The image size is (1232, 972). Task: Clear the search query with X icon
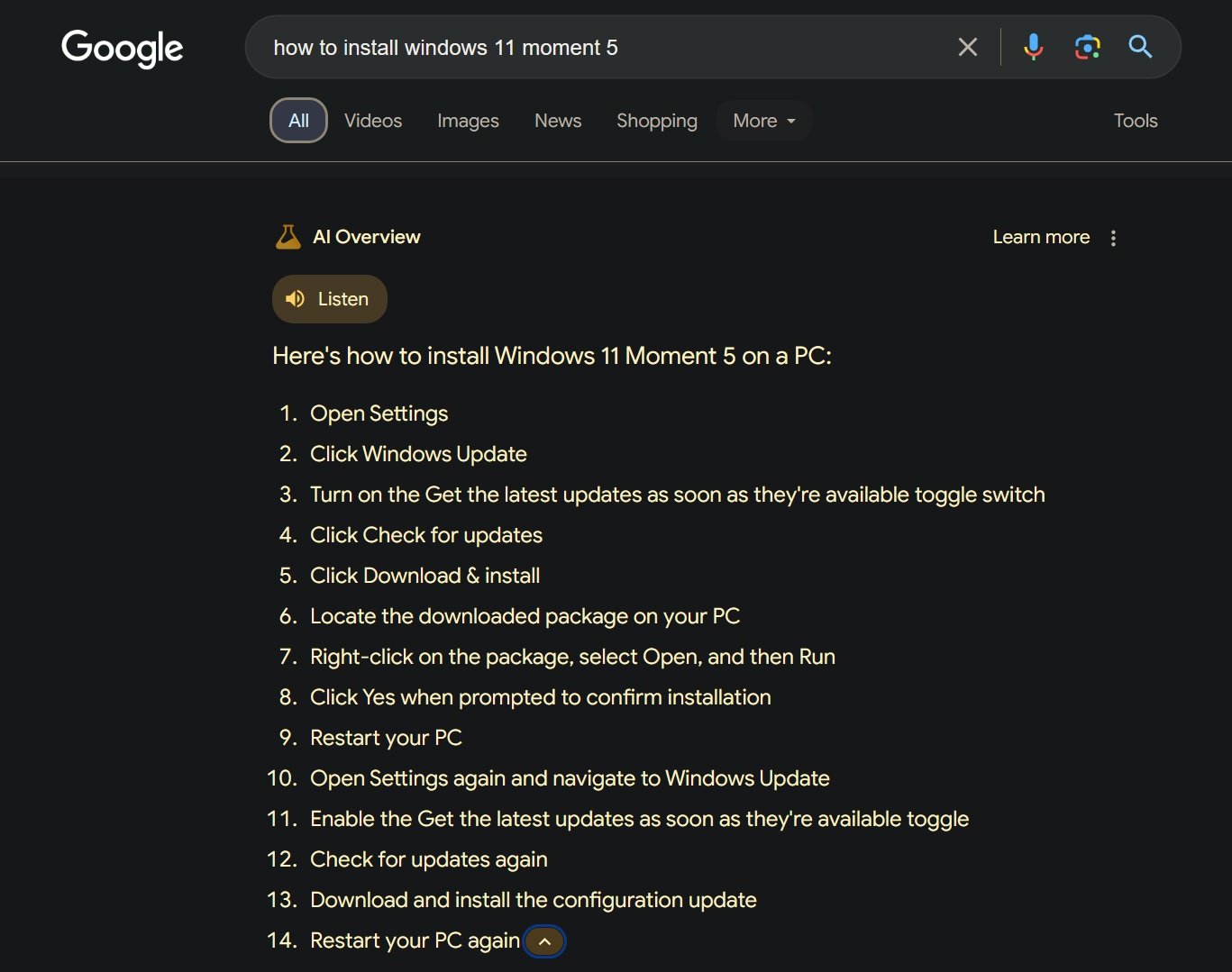coord(967,47)
